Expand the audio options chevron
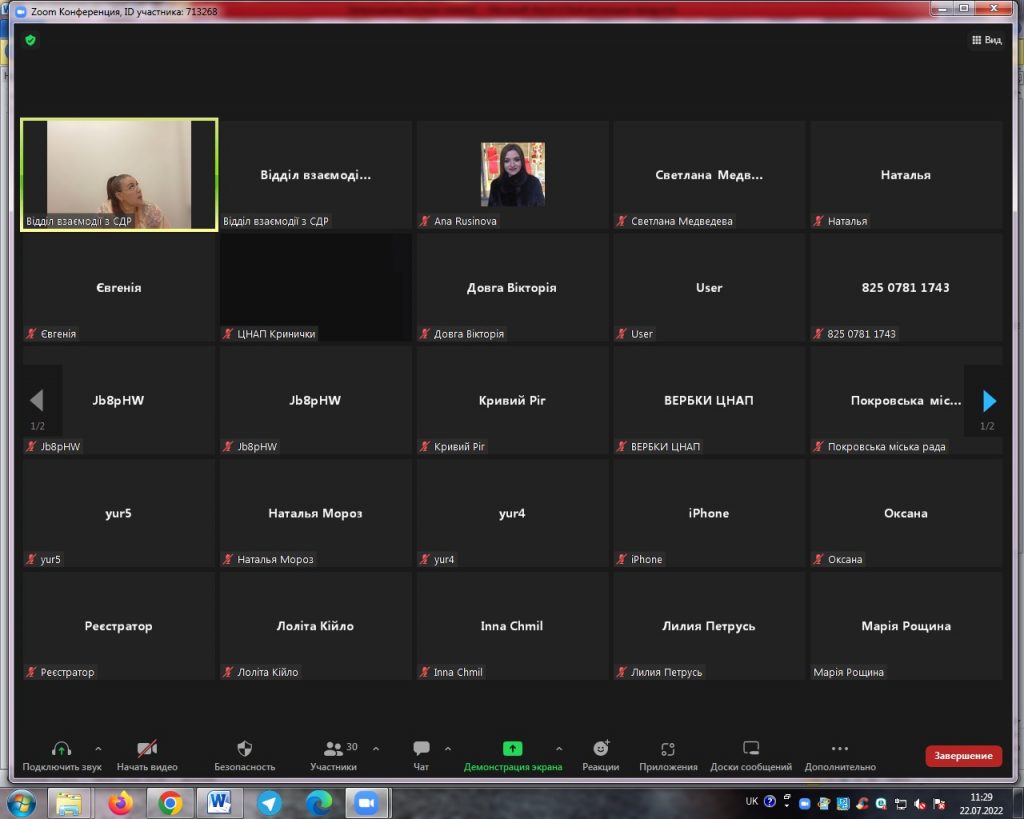The height and width of the screenshot is (819, 1024). click(98, 748)
